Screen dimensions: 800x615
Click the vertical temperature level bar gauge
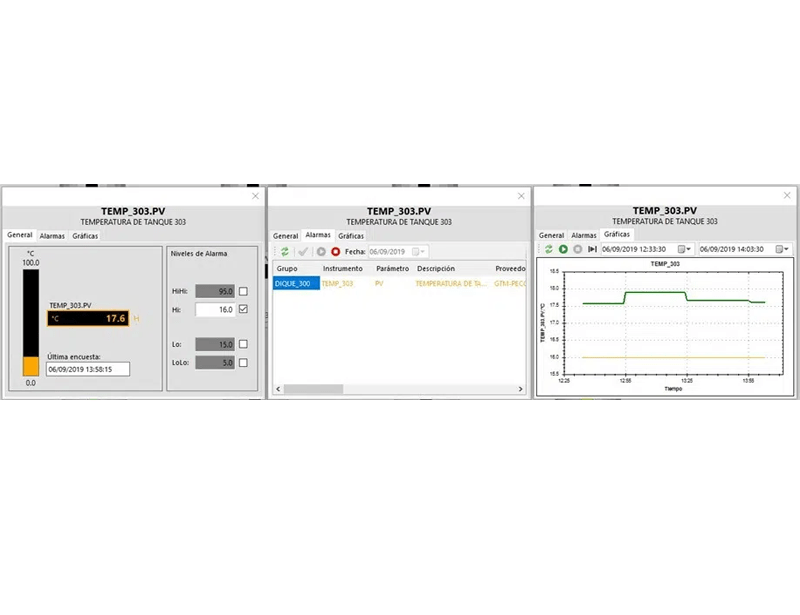tap(31, 323)
